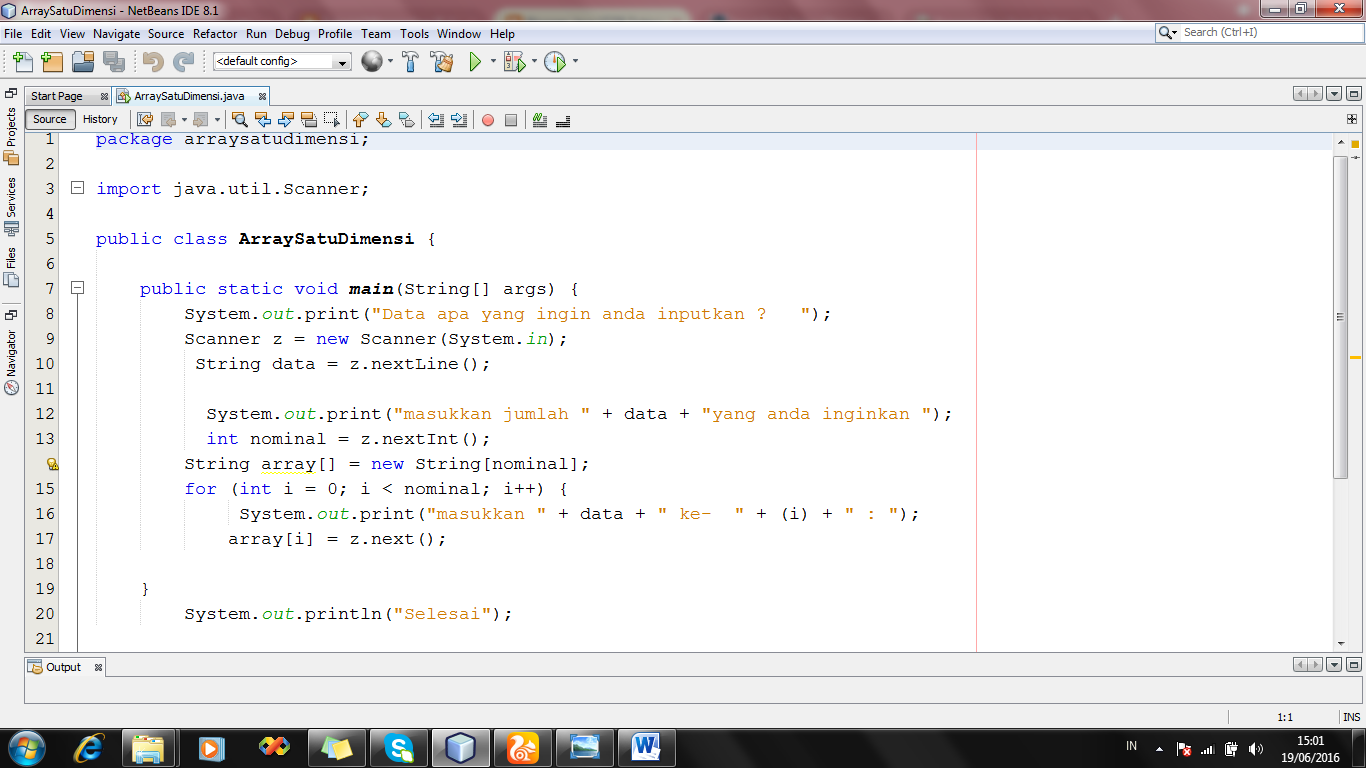Click the New Project toolbar icon
1366x768 pixels.
pos(52,62)
